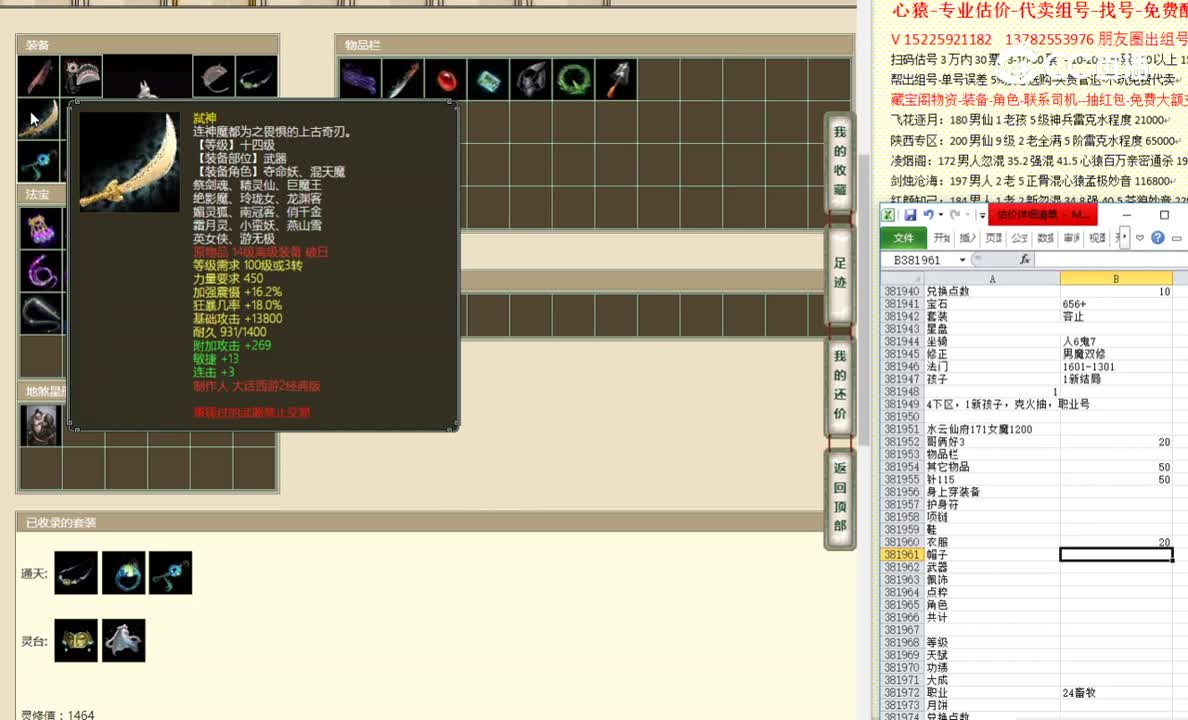Click cell containing 人6鬼7

1116,342
